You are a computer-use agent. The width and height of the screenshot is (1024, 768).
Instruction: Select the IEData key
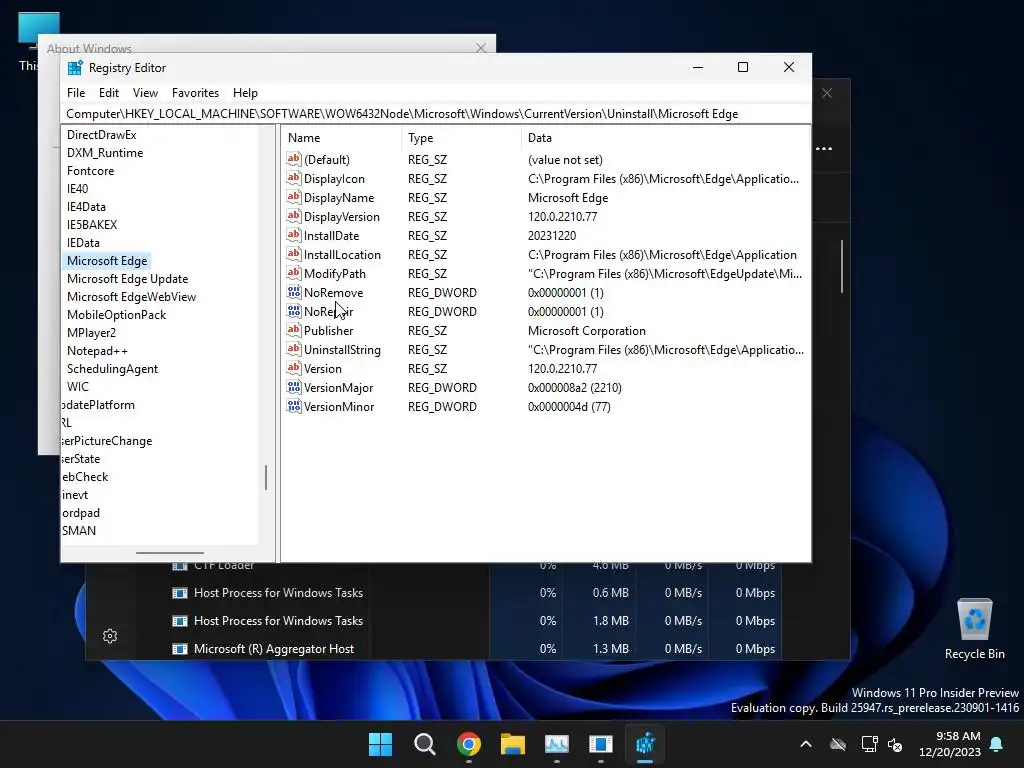[x=83, y=242]
